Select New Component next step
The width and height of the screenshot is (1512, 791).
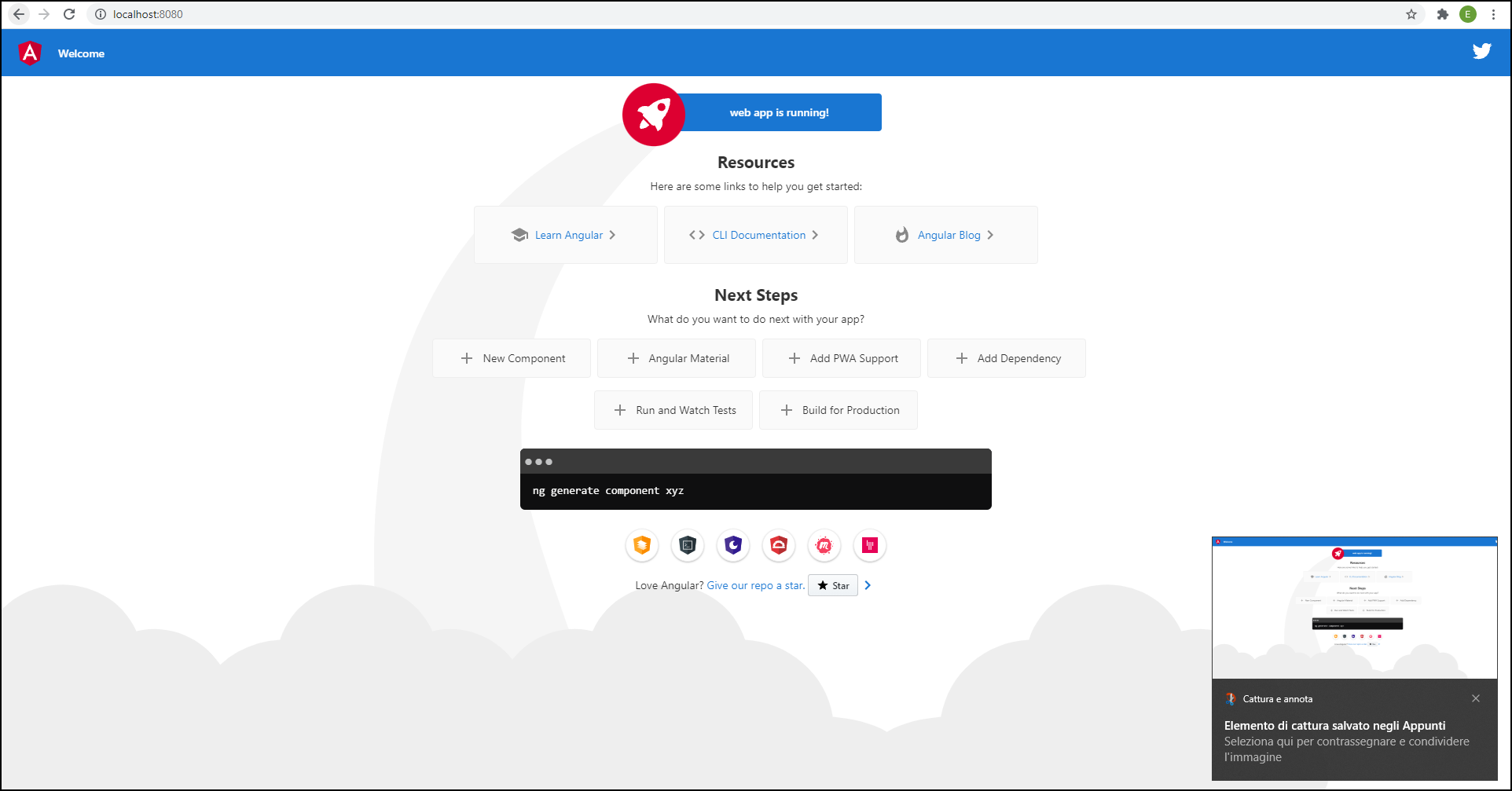coord(512,358)
